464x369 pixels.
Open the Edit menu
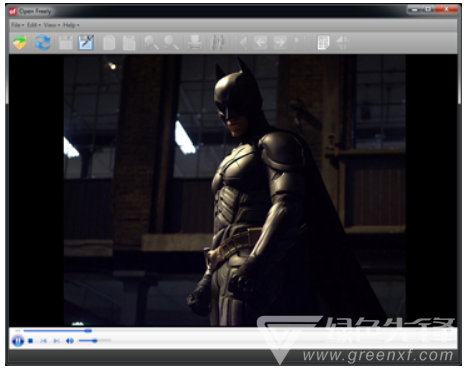point(34,25)
